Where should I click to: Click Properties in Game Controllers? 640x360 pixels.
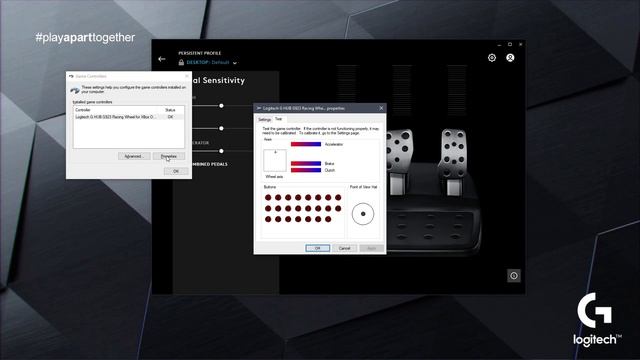click(x=169, y=156)
